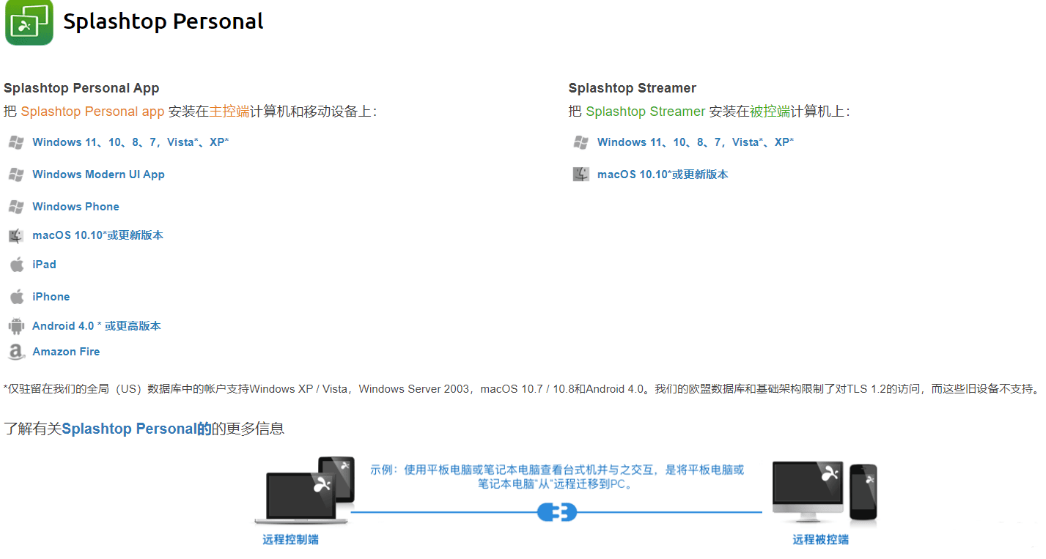The height and width of the screenshot is (559, 1046).
Task: Click the Android robot icon
Action: pos(16,326)
